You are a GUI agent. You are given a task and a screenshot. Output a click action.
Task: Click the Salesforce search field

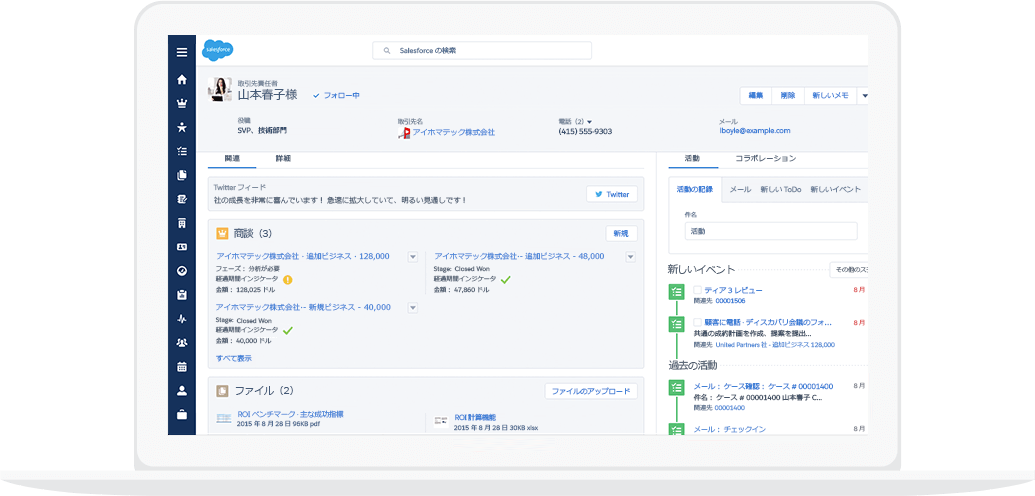tap(482, 50)
